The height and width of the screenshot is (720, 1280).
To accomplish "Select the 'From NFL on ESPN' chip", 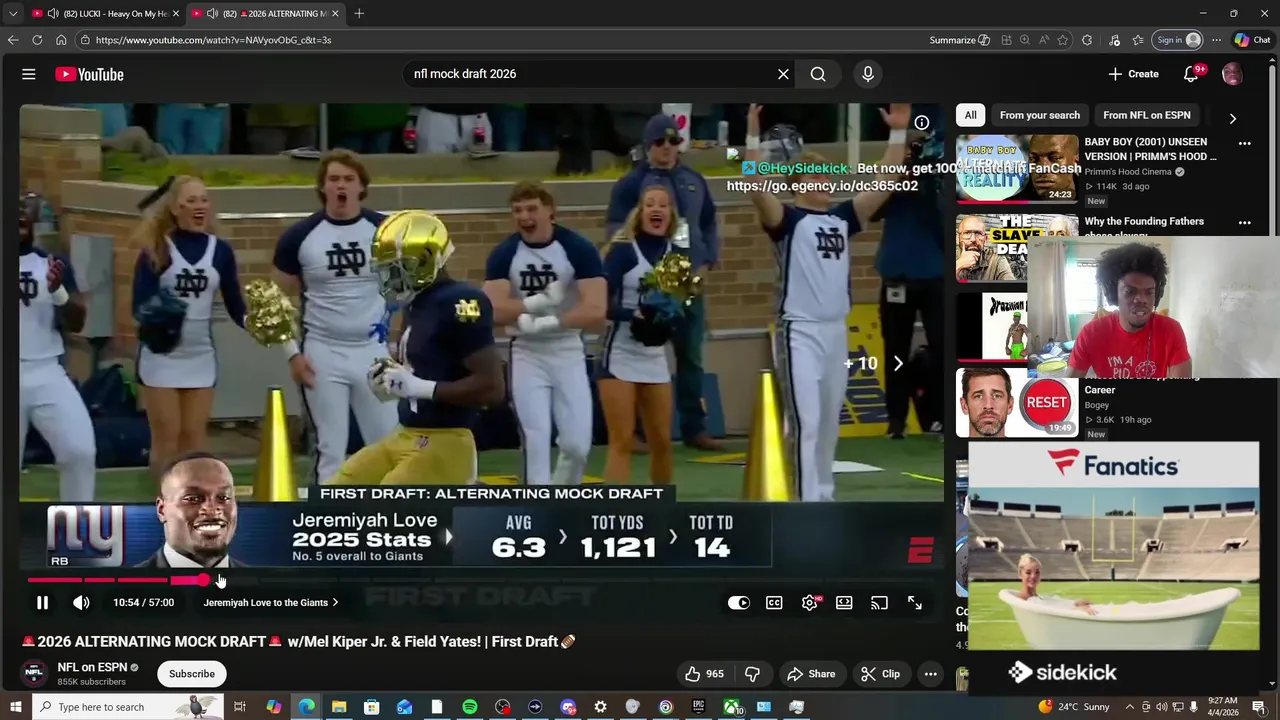I will pos(1147,115).
